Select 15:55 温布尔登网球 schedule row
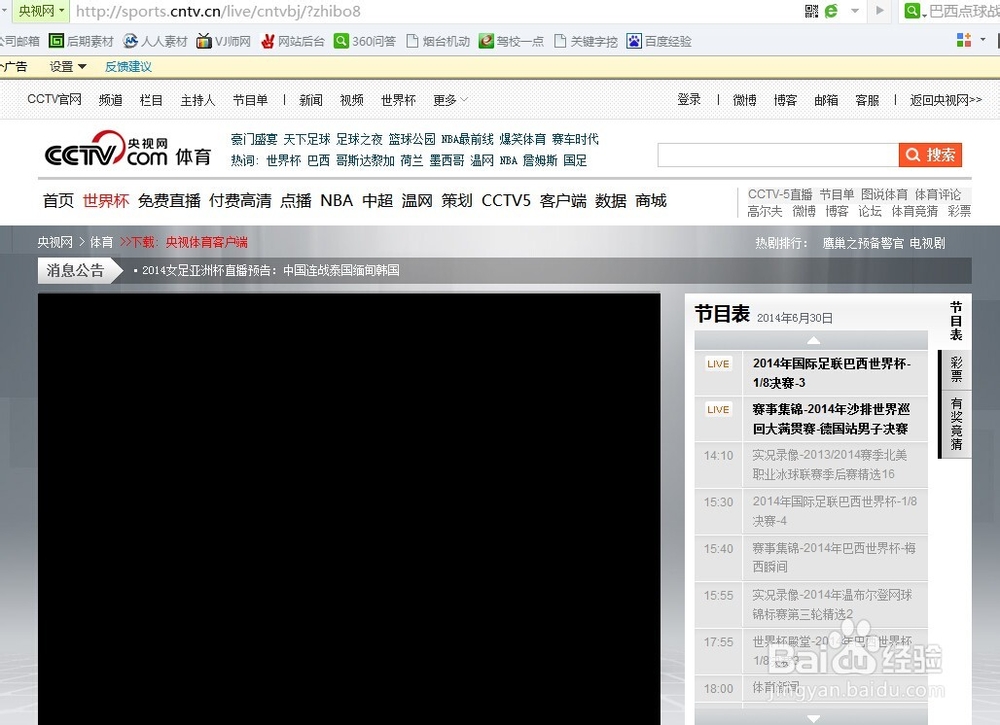Screen dimensions: 1000x725 [x=811, y=604]
